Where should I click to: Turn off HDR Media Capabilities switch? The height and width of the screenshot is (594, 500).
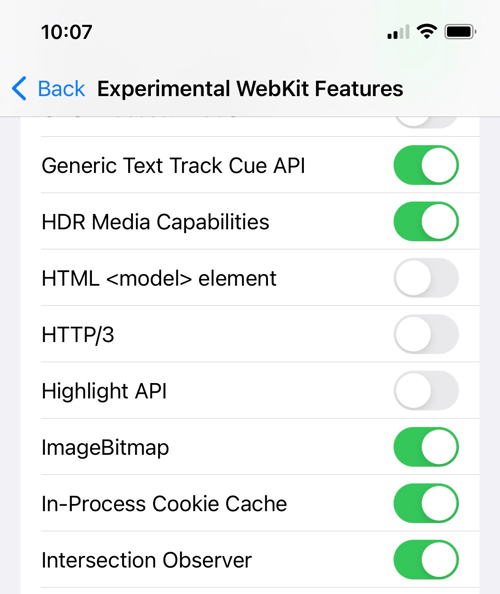(x=426, y=222)
